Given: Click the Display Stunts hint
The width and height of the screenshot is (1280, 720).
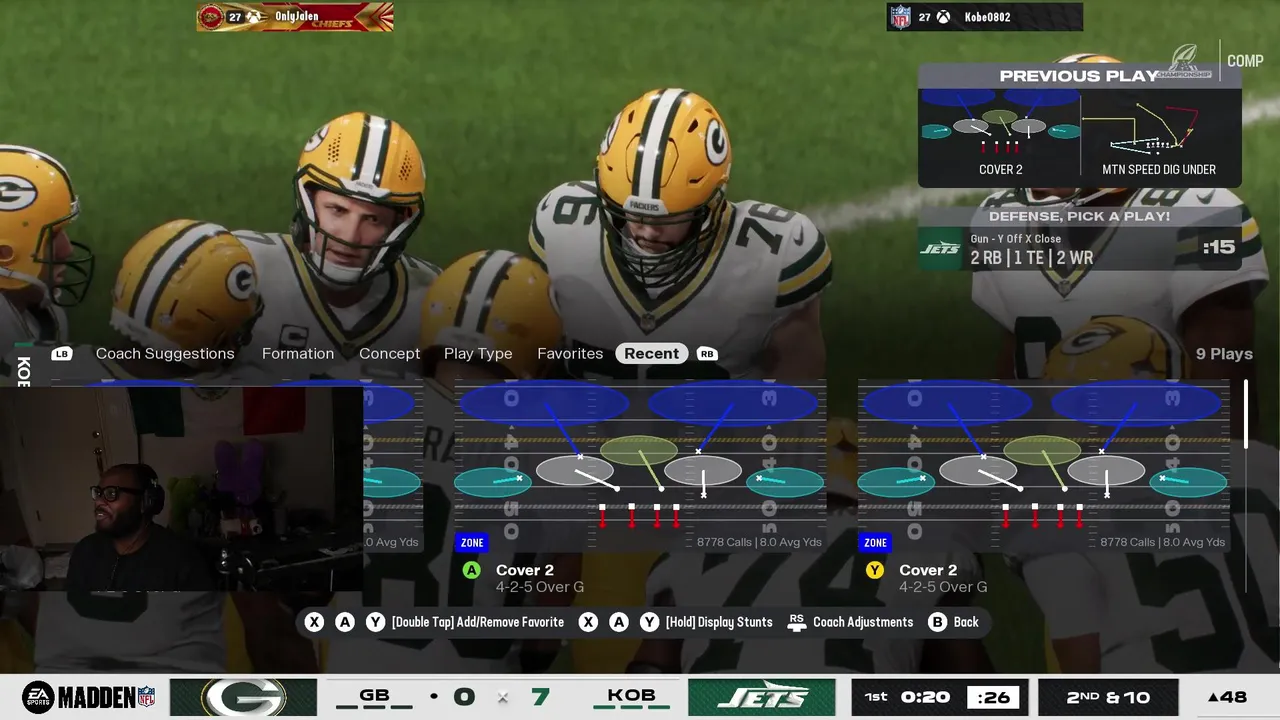Looking at the screenshot, I should point(719,622).
